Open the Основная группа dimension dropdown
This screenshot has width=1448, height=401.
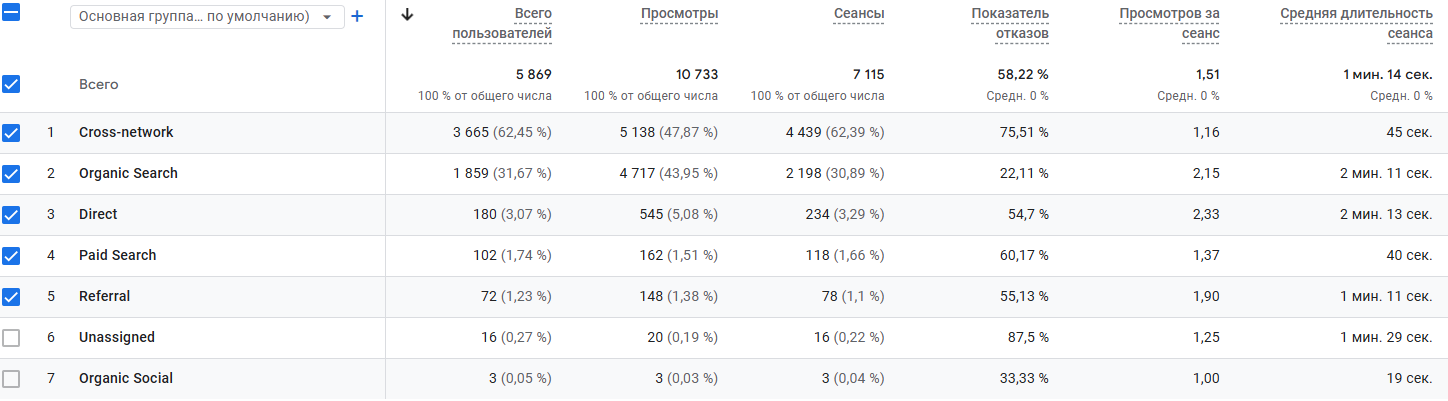(x=207, y=17)
